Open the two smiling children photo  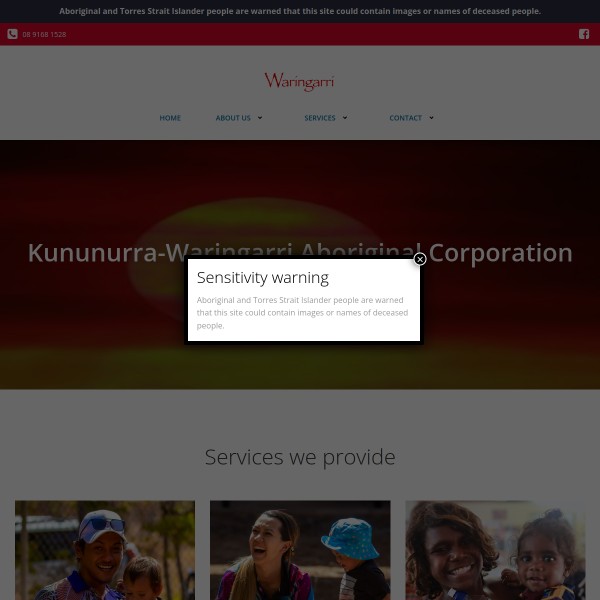pos(495,550)
